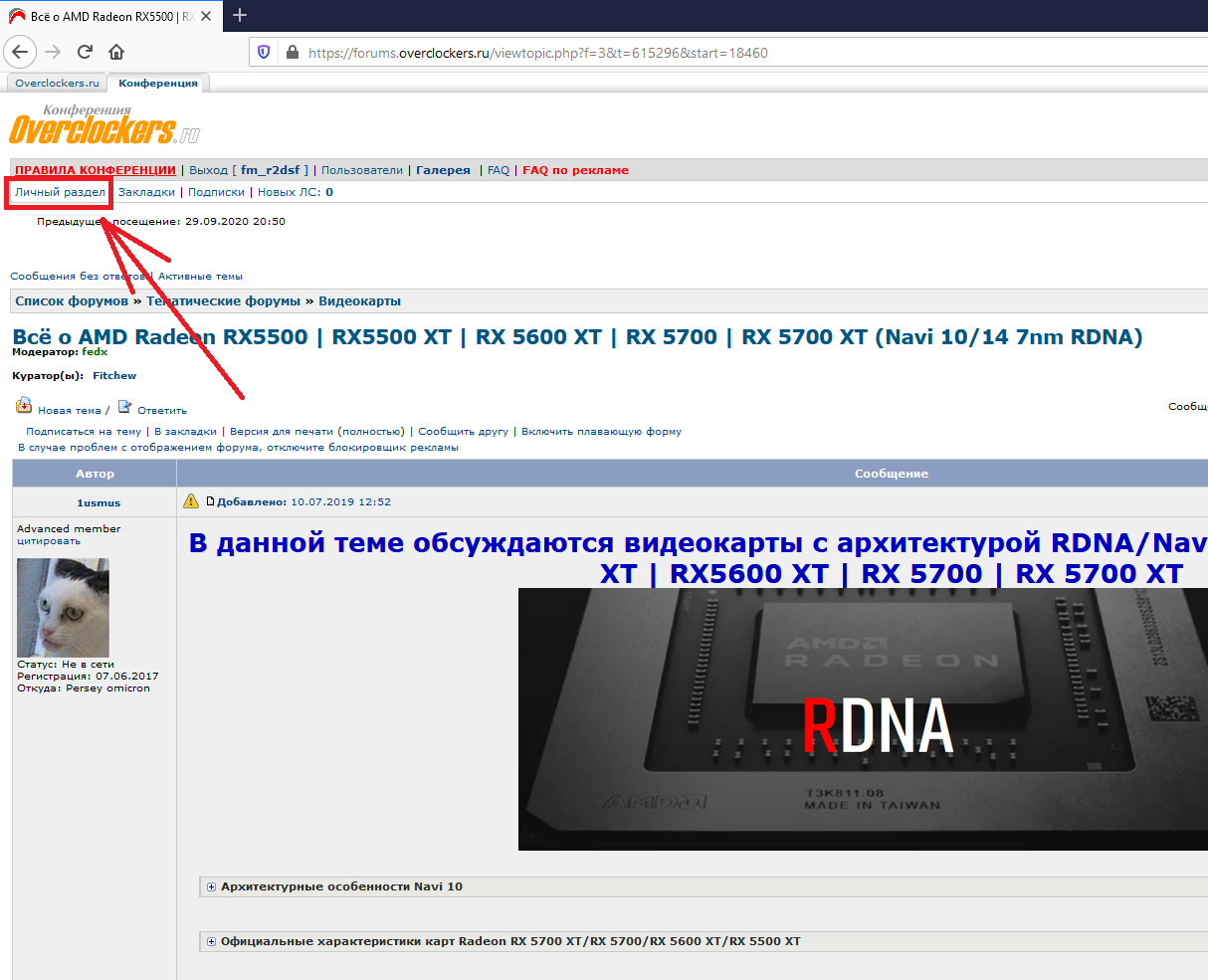Reload the page with the refresh icon
Image resolution: width=1208 pixels, height=980 pixels.
coord(85,52)
